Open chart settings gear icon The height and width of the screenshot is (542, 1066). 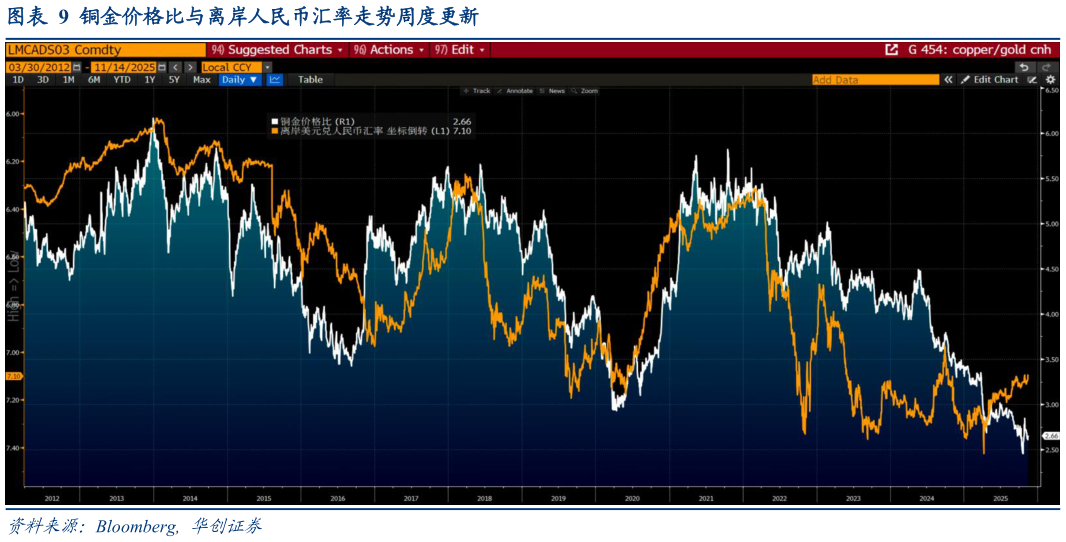point(1049,80)
